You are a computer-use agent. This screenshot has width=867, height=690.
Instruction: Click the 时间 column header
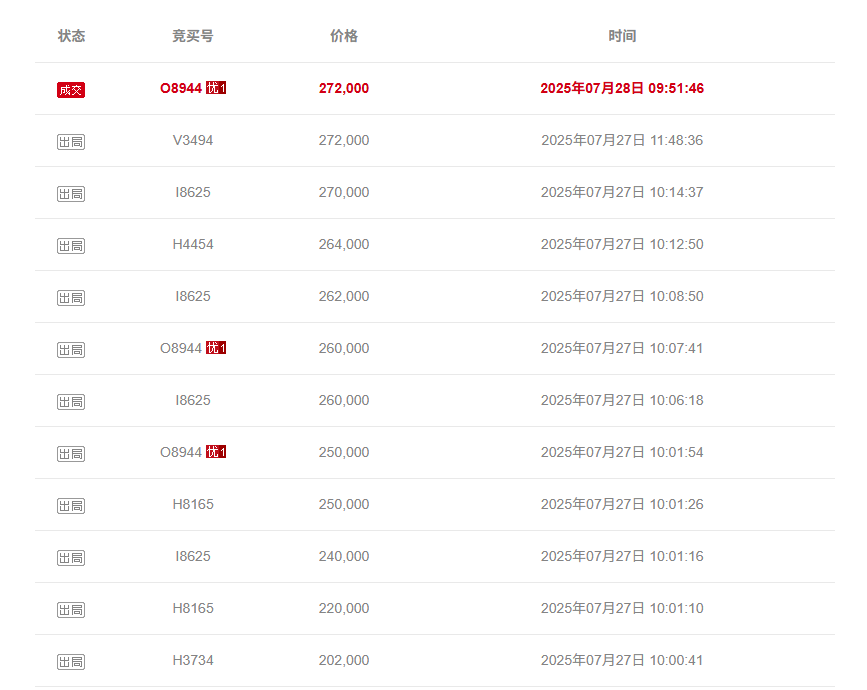pyautogui.click(x=622, y=36)
